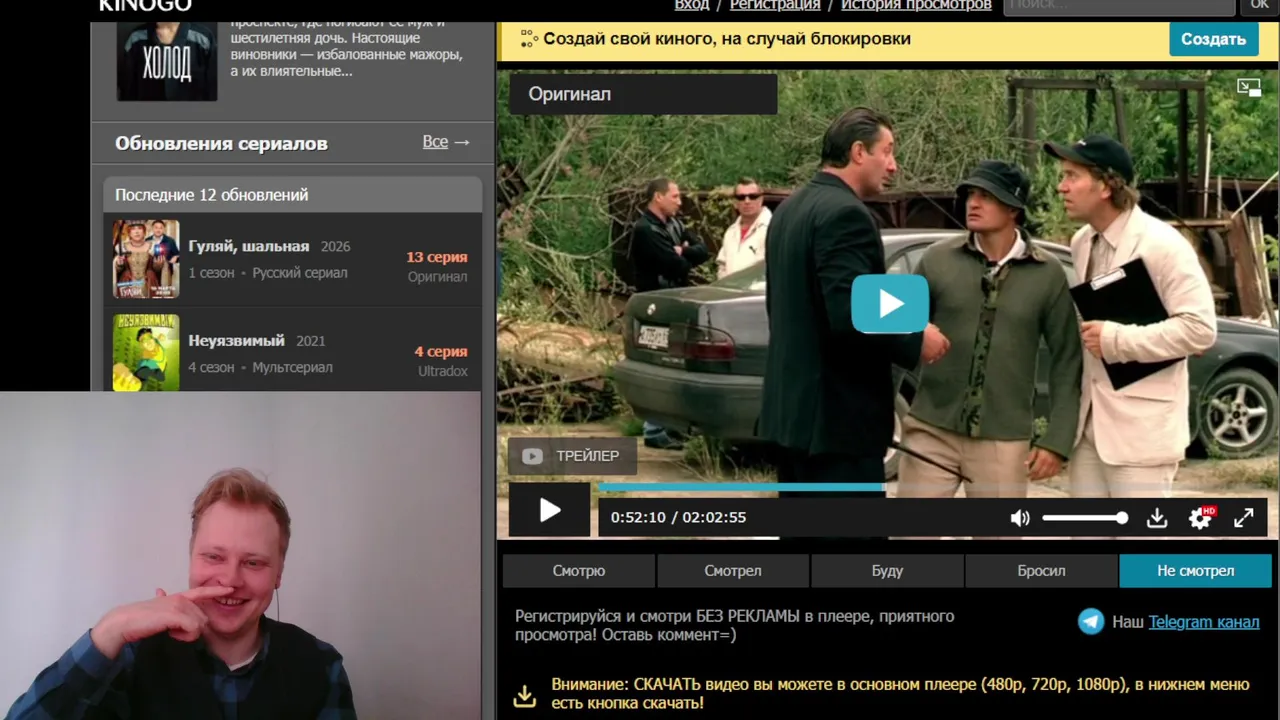Click the Последние 12 обновлений header
This screenshot has width=1280, height=720.
293,195
